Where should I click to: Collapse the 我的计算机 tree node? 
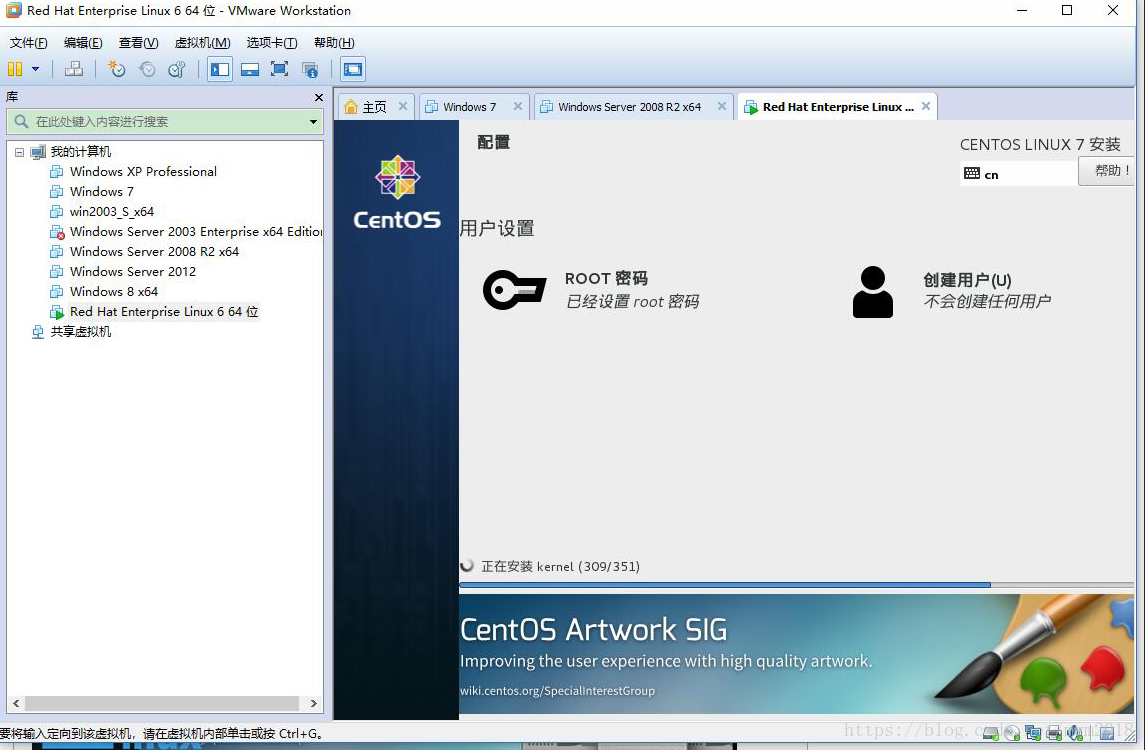(19, 152)
